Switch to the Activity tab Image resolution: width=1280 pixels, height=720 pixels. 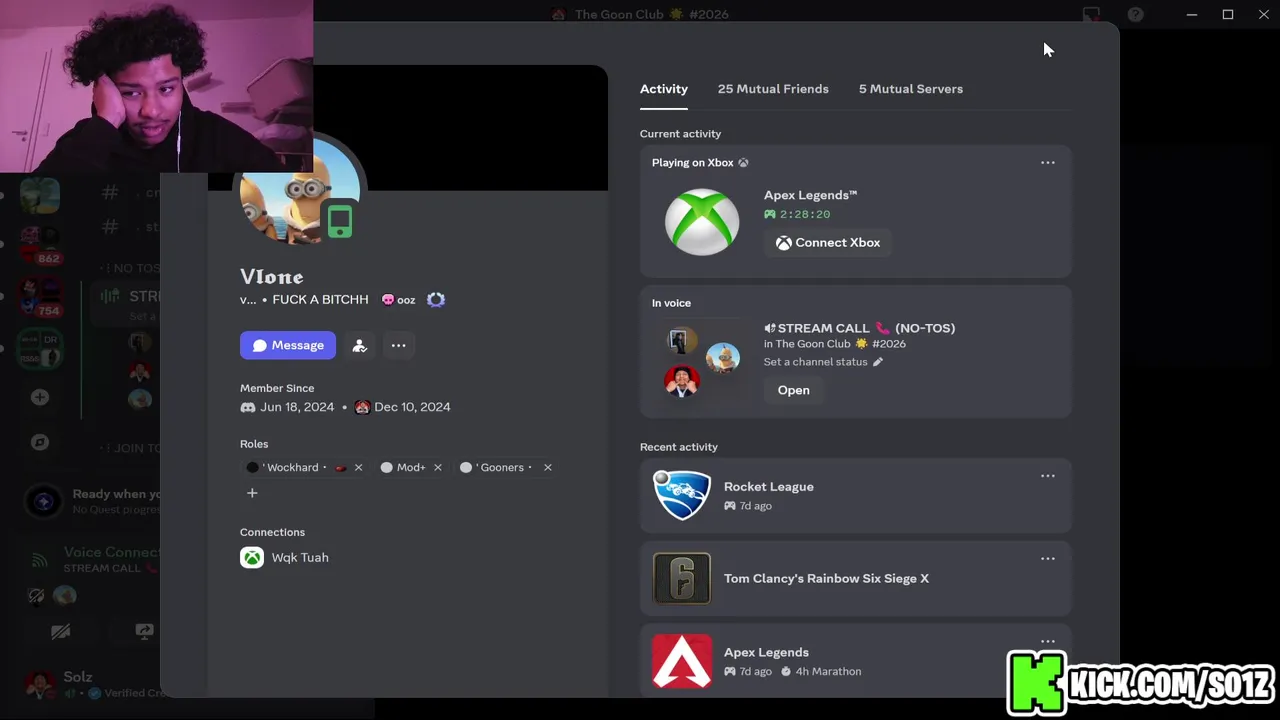(x=663, y=89)
